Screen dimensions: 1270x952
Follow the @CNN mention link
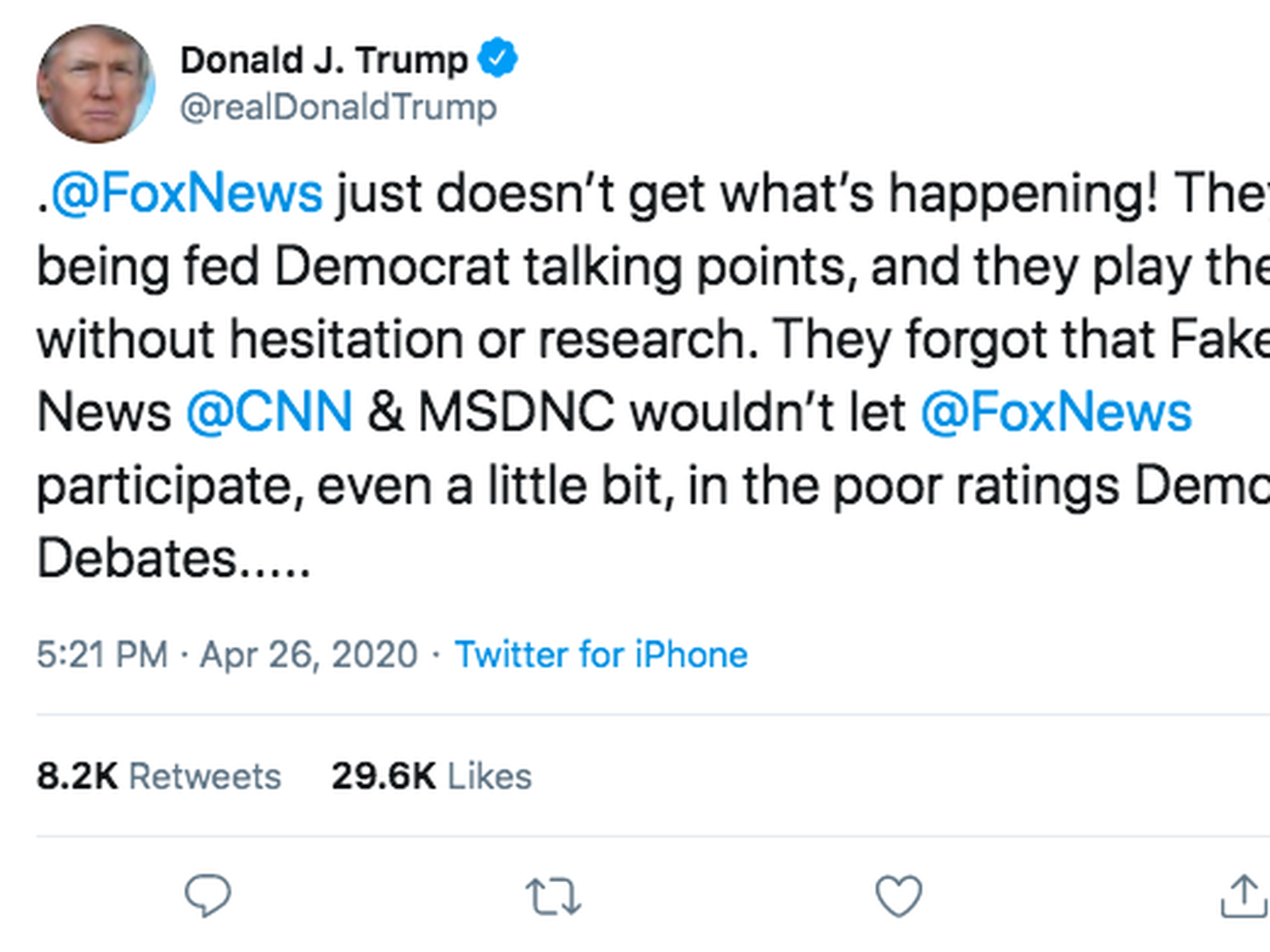coord(269,413)
